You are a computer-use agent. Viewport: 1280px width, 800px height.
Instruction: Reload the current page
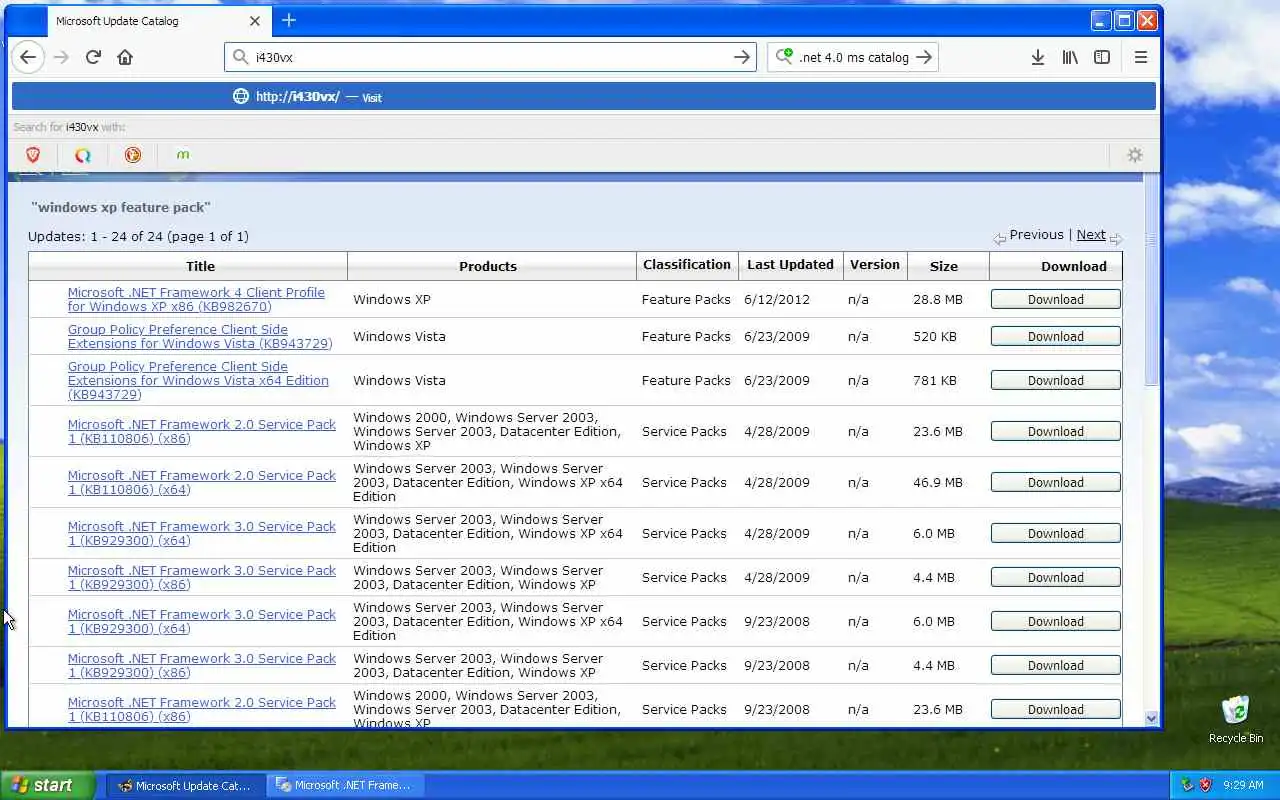coord(93,57)
